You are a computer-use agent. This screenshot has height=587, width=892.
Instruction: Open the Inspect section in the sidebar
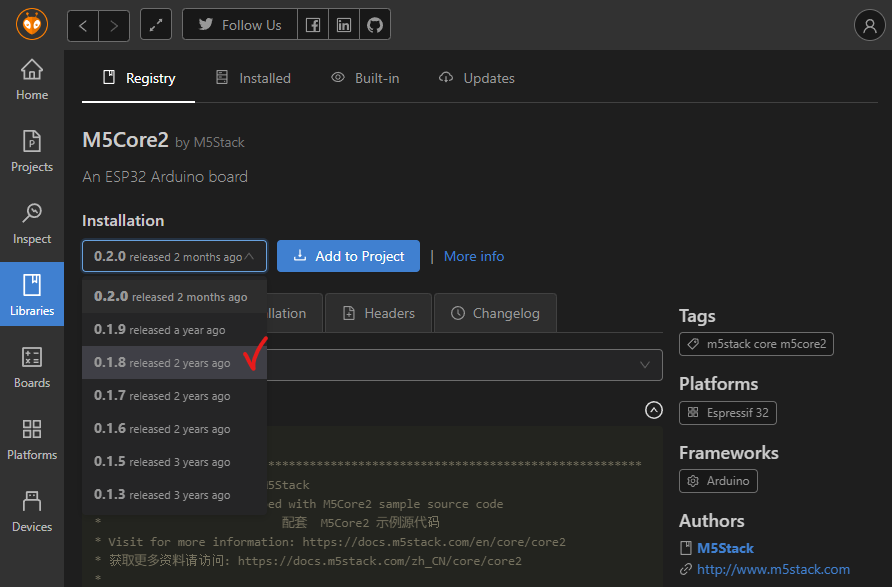(x=31, y=222)
